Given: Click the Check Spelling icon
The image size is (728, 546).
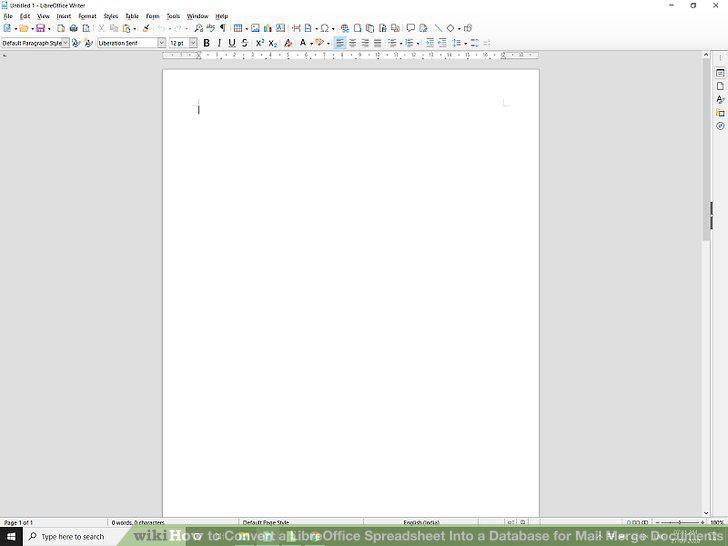Looking at the screenshot, I should 211,28.
